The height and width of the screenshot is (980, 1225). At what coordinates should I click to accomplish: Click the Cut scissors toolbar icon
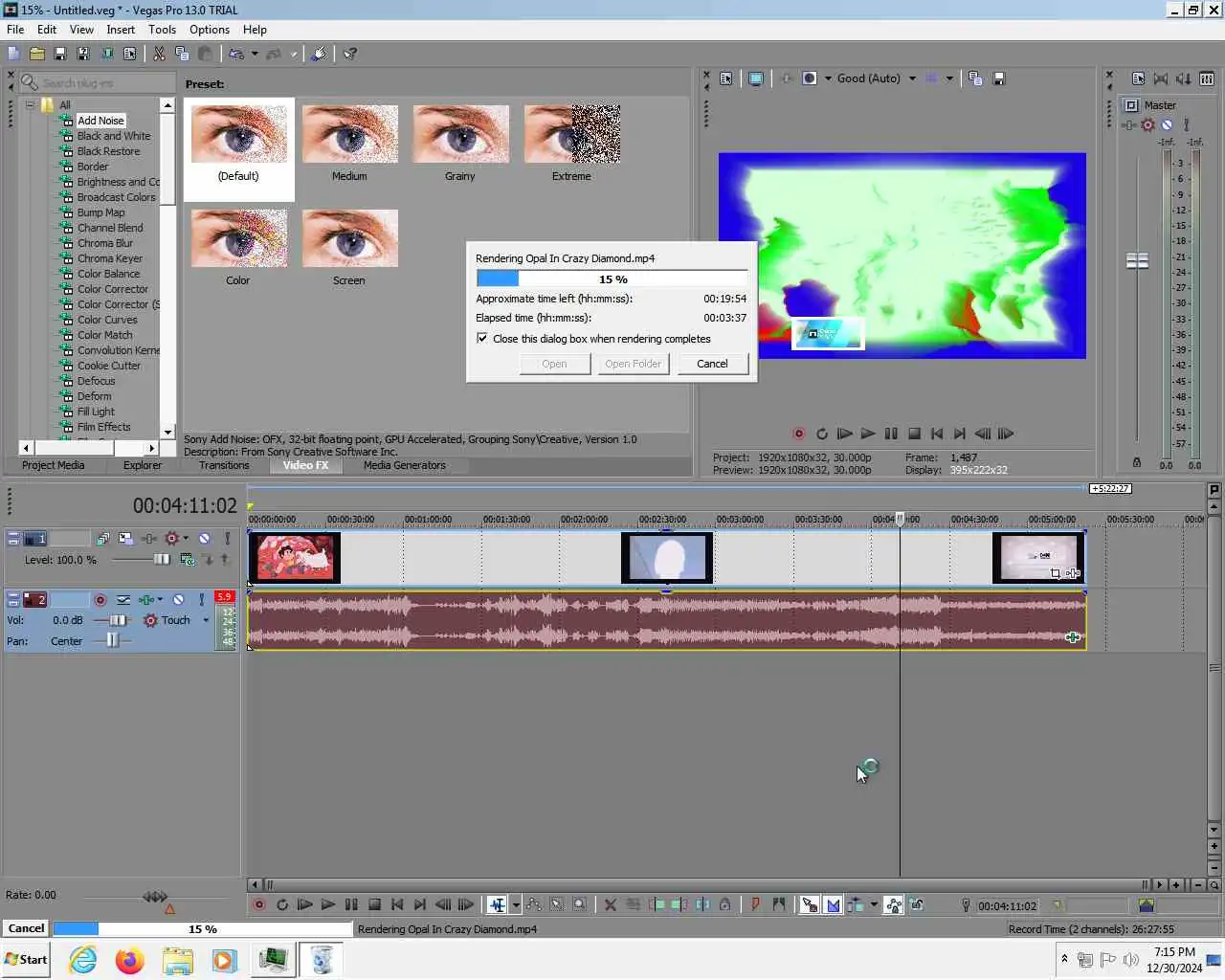click(x=159, y=54)
